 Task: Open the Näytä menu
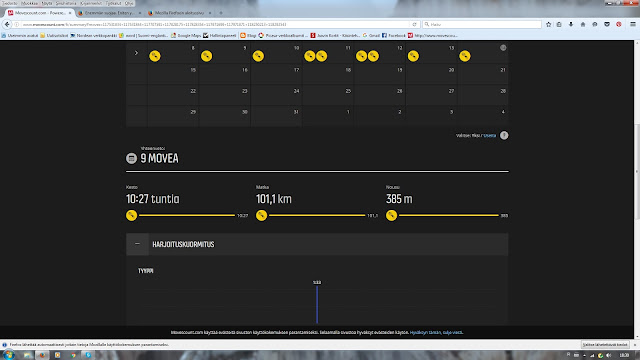click(x=47, y=3)
